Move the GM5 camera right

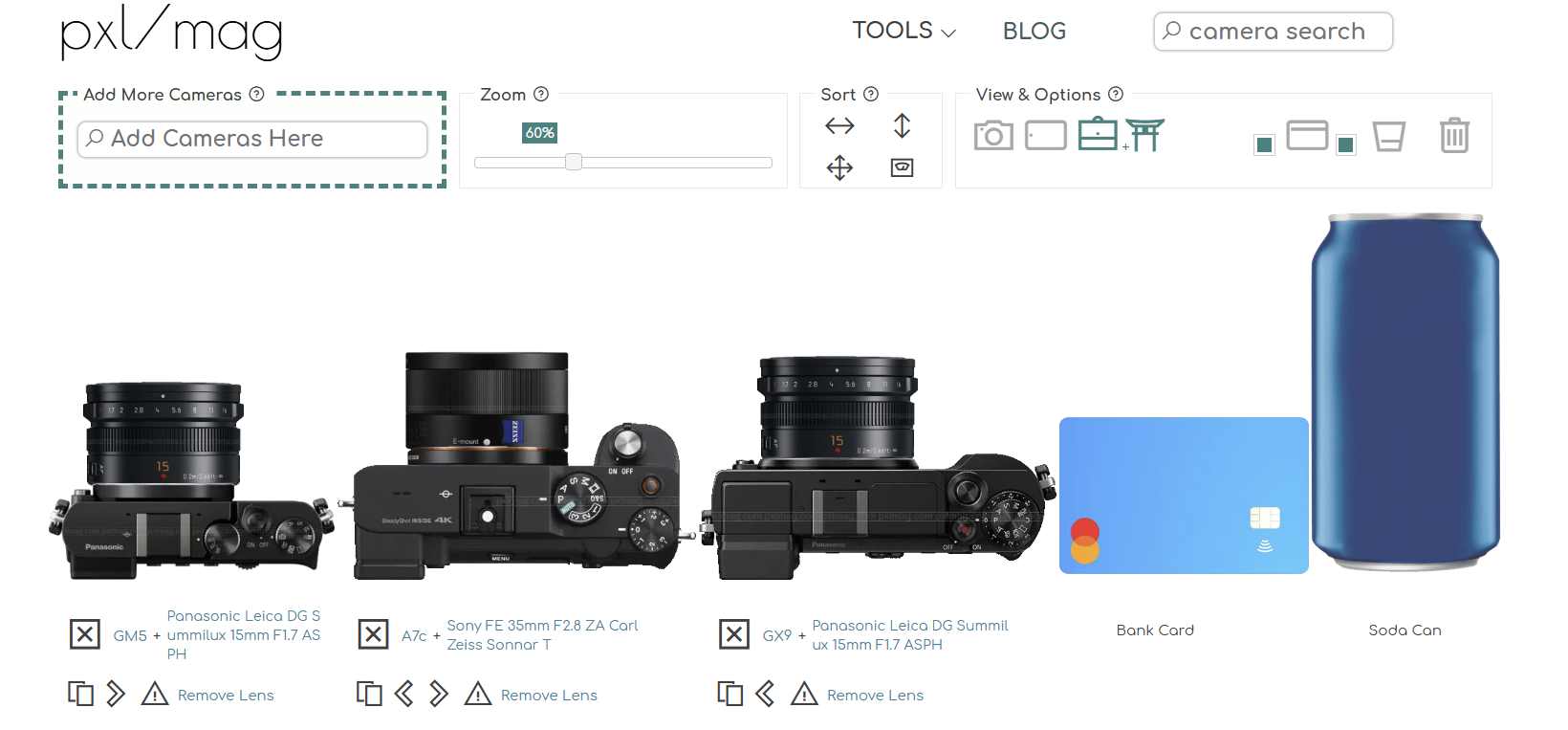pyautogui.click(x=116, y=694)
